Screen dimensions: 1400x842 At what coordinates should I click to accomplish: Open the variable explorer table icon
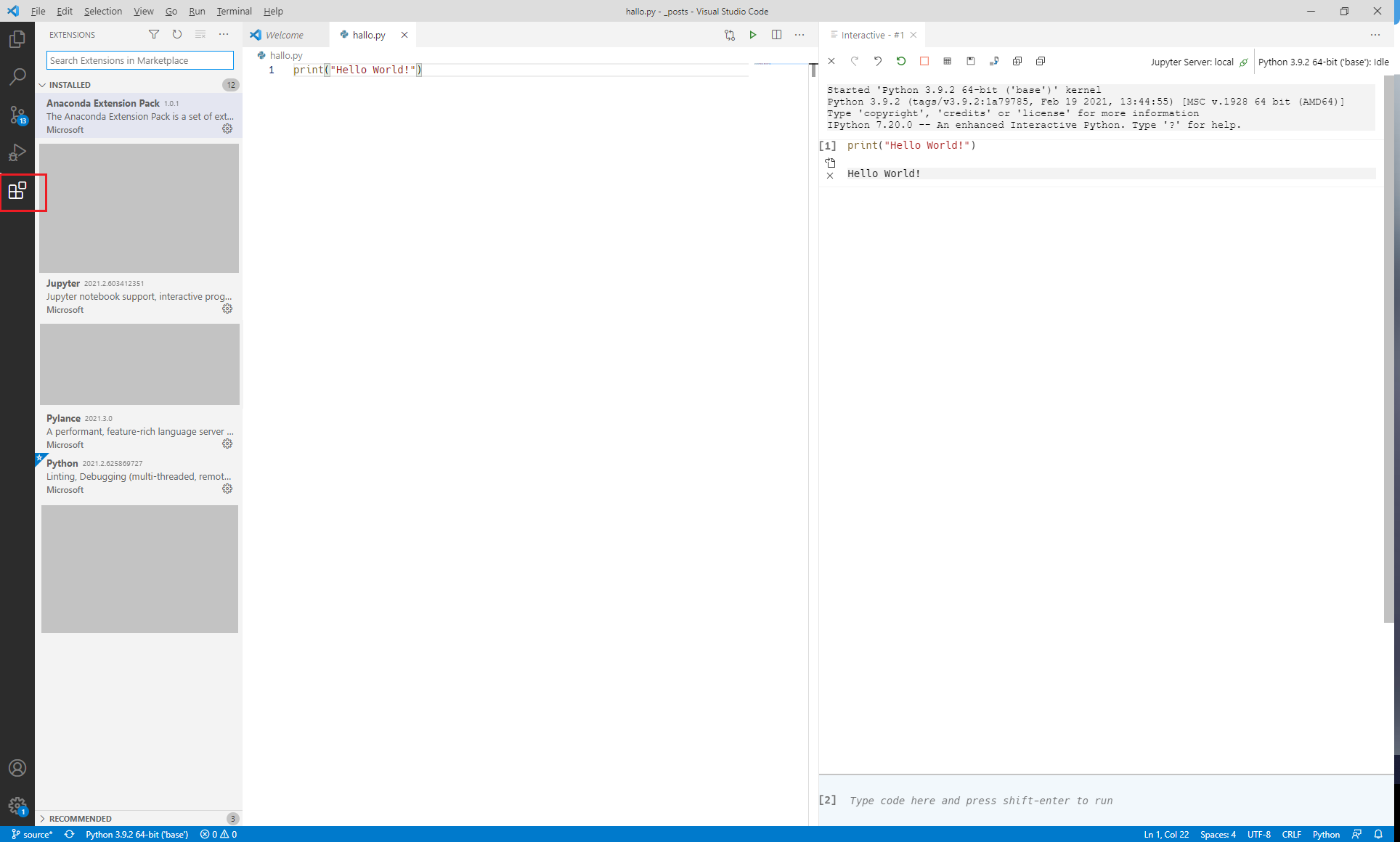click(x=948, y=62)
